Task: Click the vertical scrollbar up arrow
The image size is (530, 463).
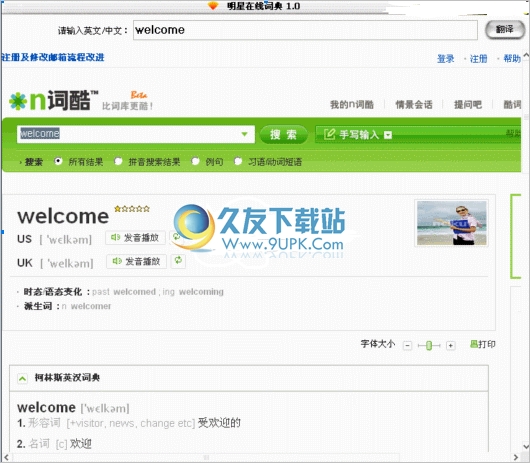Action: point(526,55)
